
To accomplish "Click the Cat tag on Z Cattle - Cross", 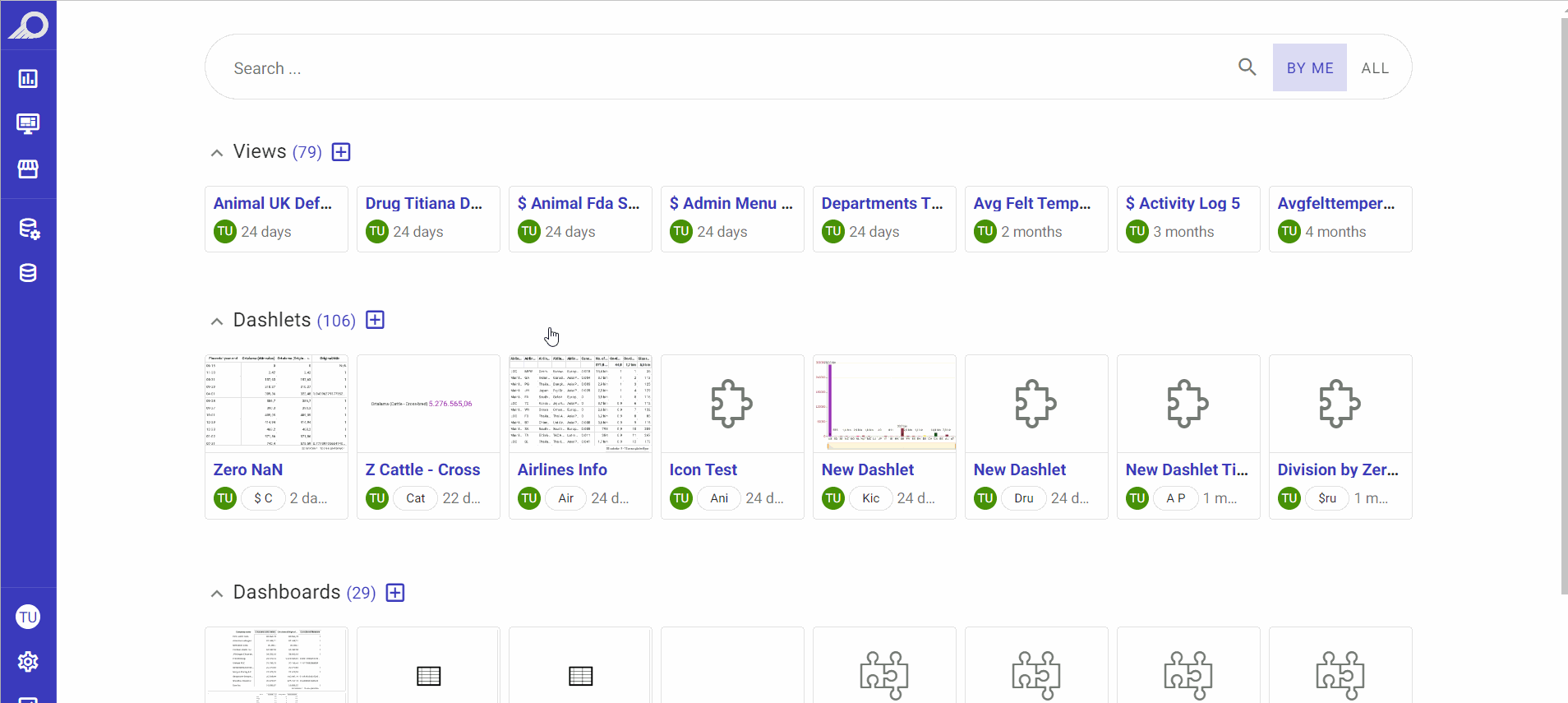I will (x=416, y=498).
